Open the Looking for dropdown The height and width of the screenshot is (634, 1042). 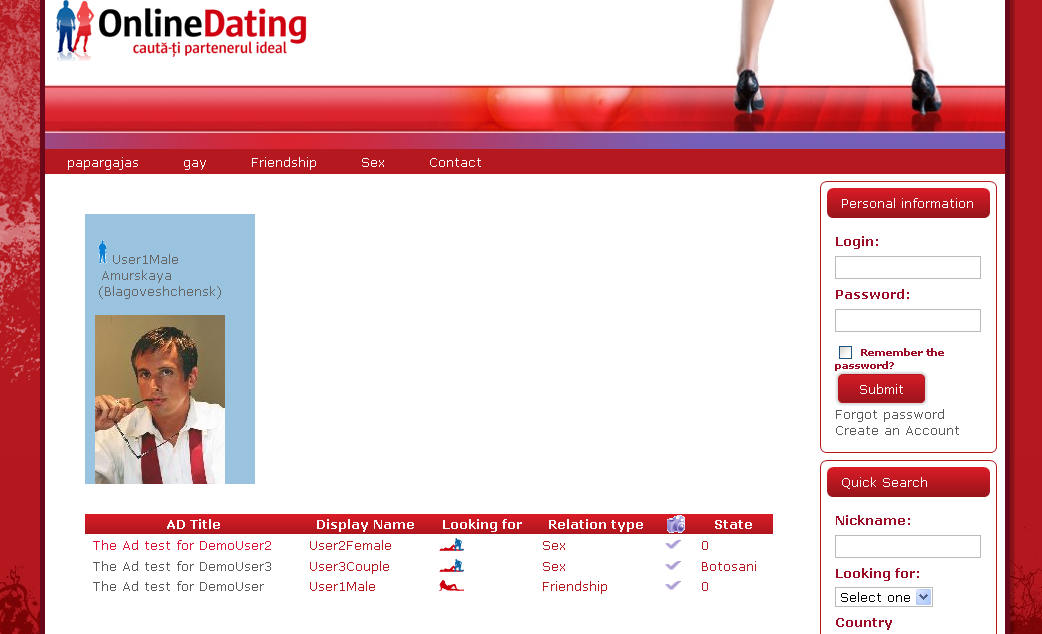point(884,597)
